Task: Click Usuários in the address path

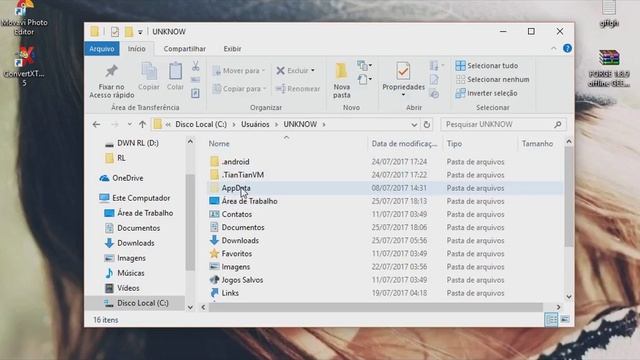Action: coord(255,124)
